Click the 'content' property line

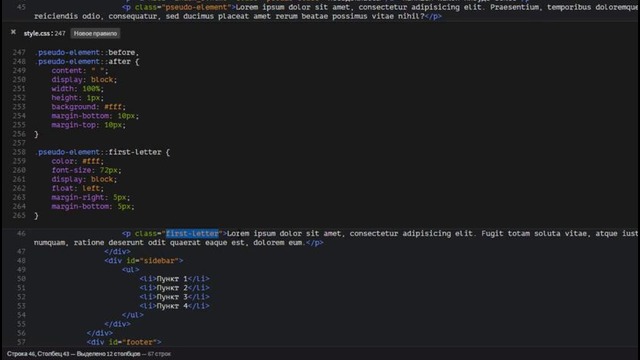click(x=80, y=71)
